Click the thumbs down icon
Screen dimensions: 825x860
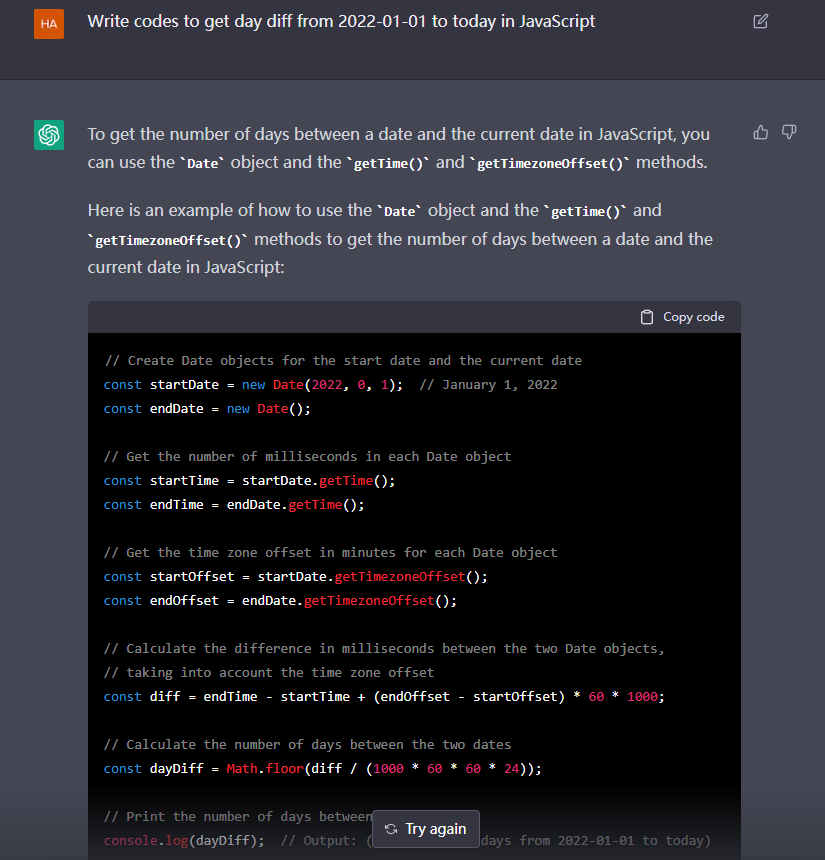click(x=789, y=132)
